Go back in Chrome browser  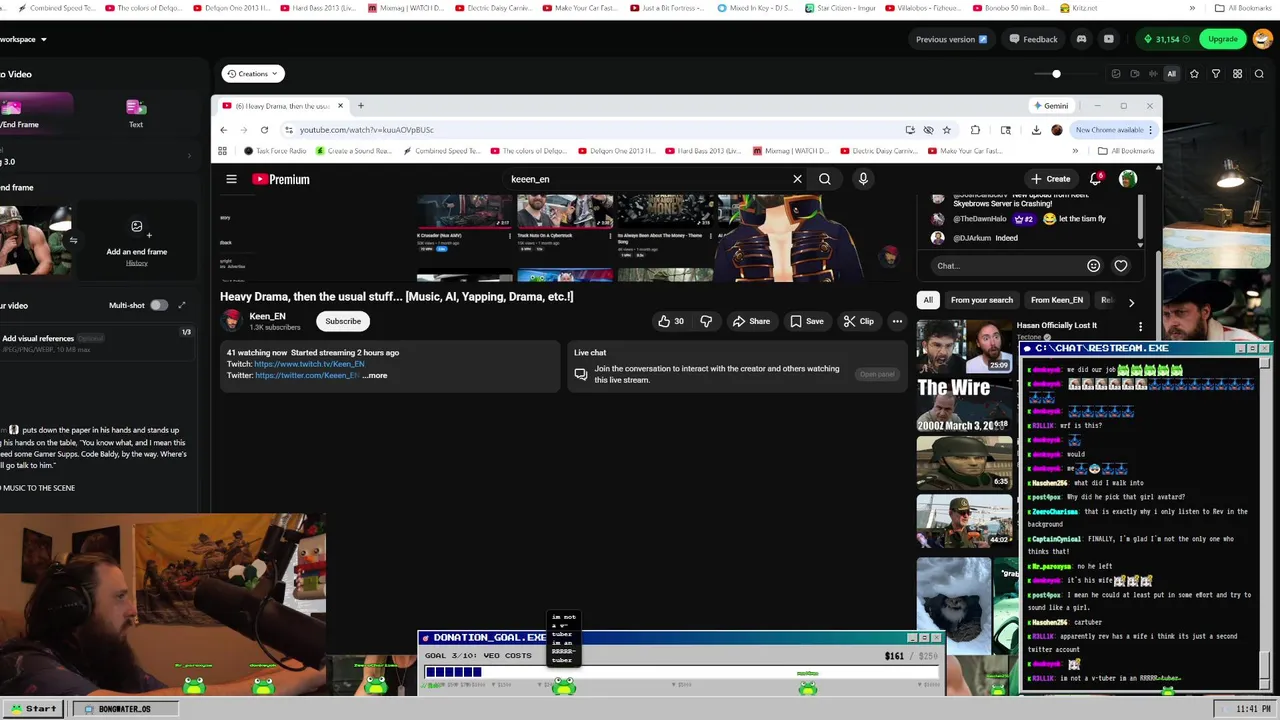pos(223,129)
